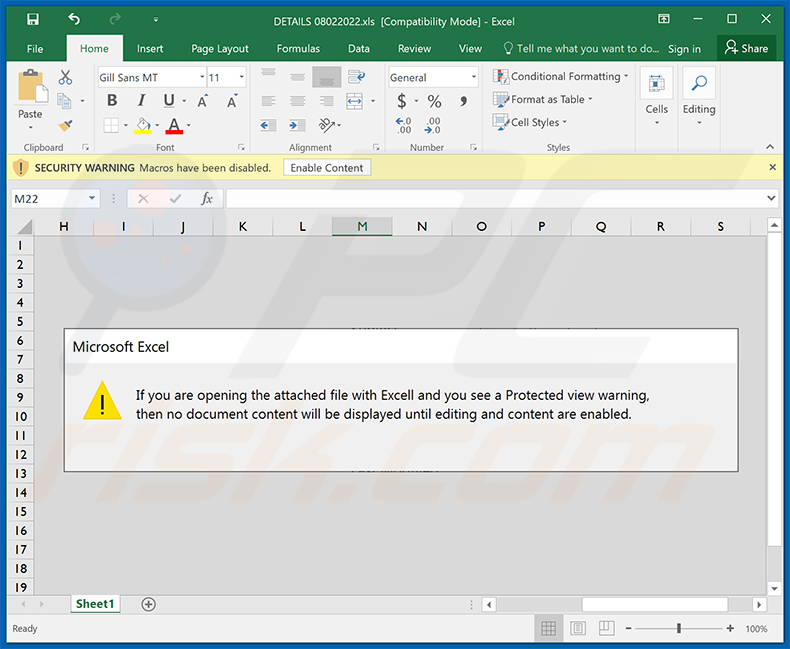Image resolution: width=790 pixels, height=649 pixels.
Task: Click the Share button
Action: click(746, 48)
